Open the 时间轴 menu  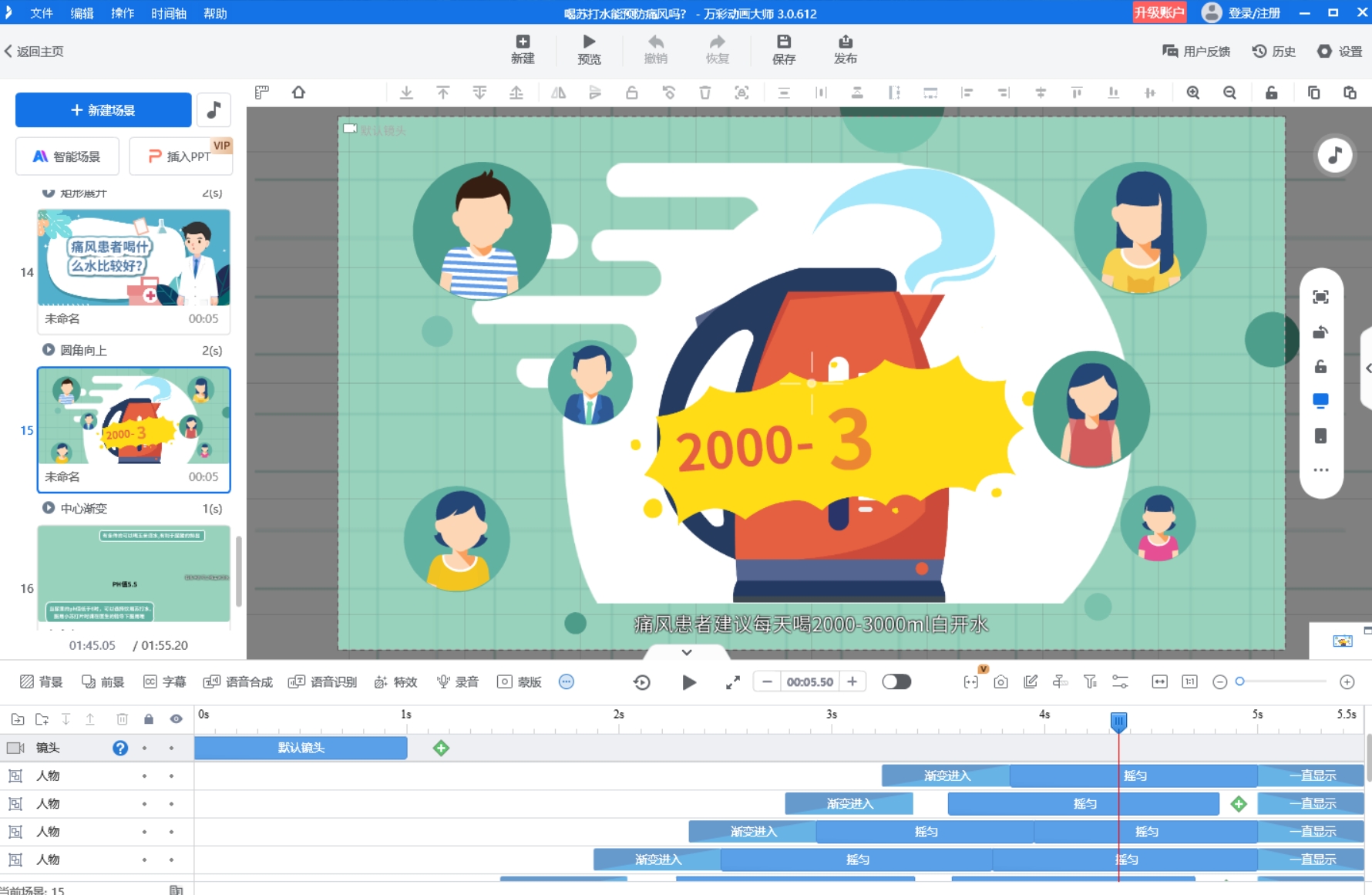coord(169,13)
